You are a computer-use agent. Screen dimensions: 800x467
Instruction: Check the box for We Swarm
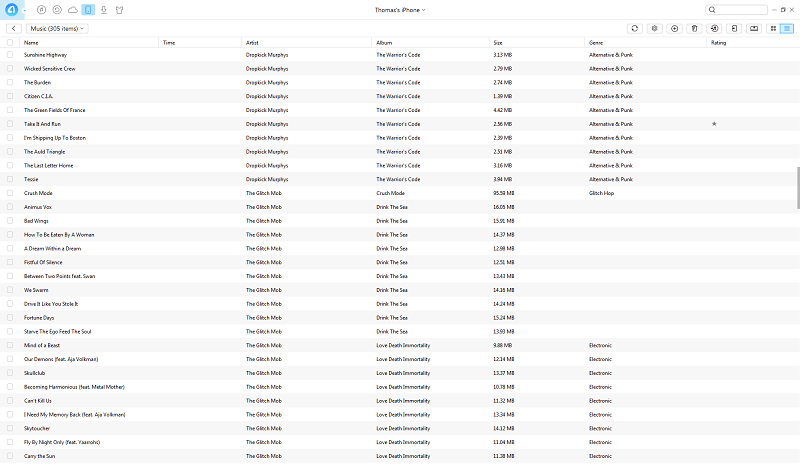coord(10,290)
